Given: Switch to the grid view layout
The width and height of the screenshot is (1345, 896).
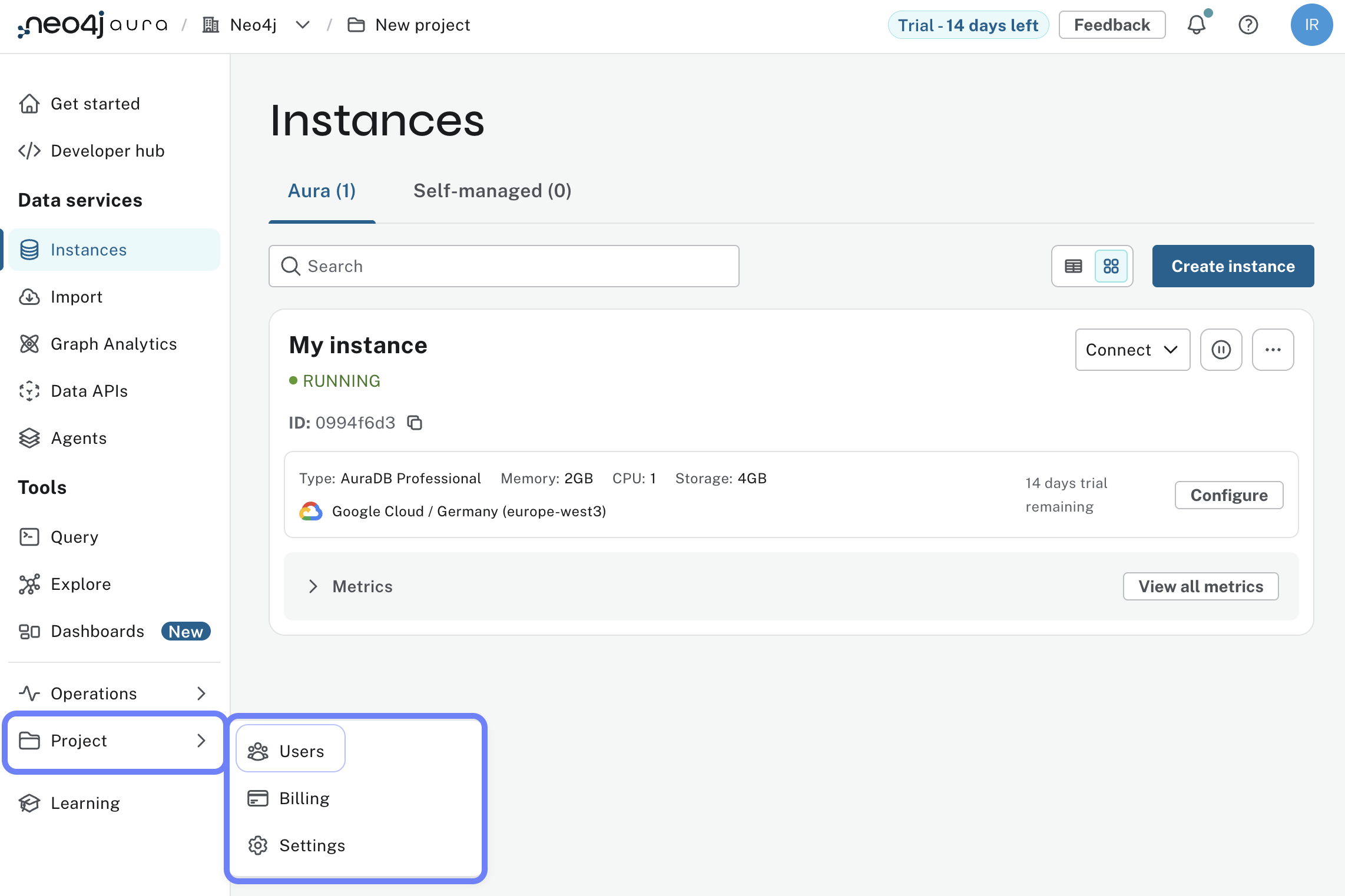Looking at the screenshot, I should pyautogui.click(x=1111, y=266).
